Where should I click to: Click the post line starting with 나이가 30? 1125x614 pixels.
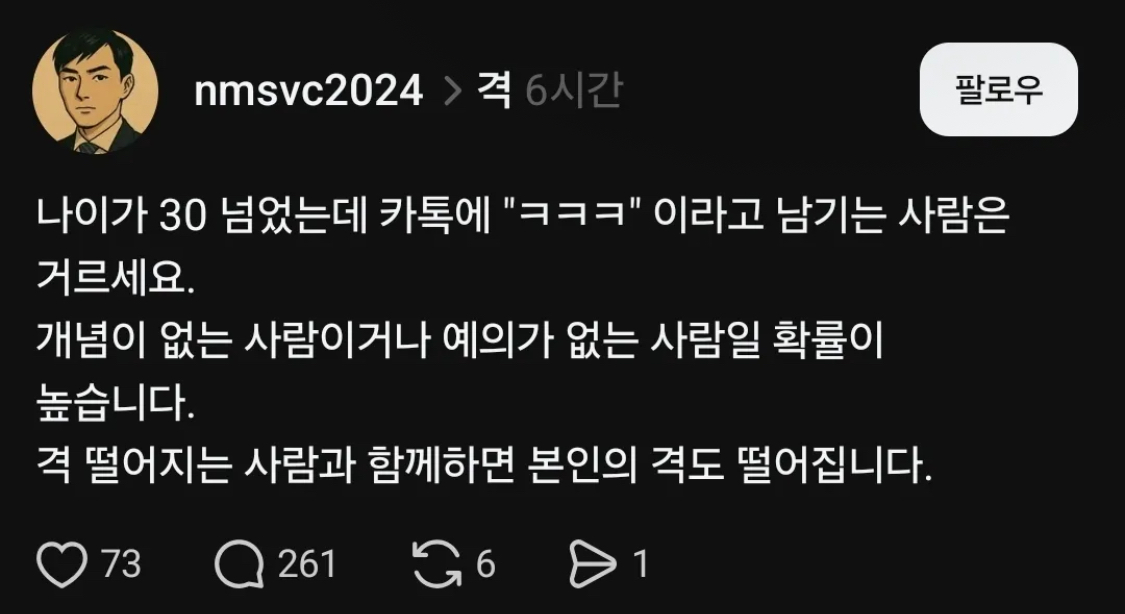pyautogui.click(x=523, y=217)
